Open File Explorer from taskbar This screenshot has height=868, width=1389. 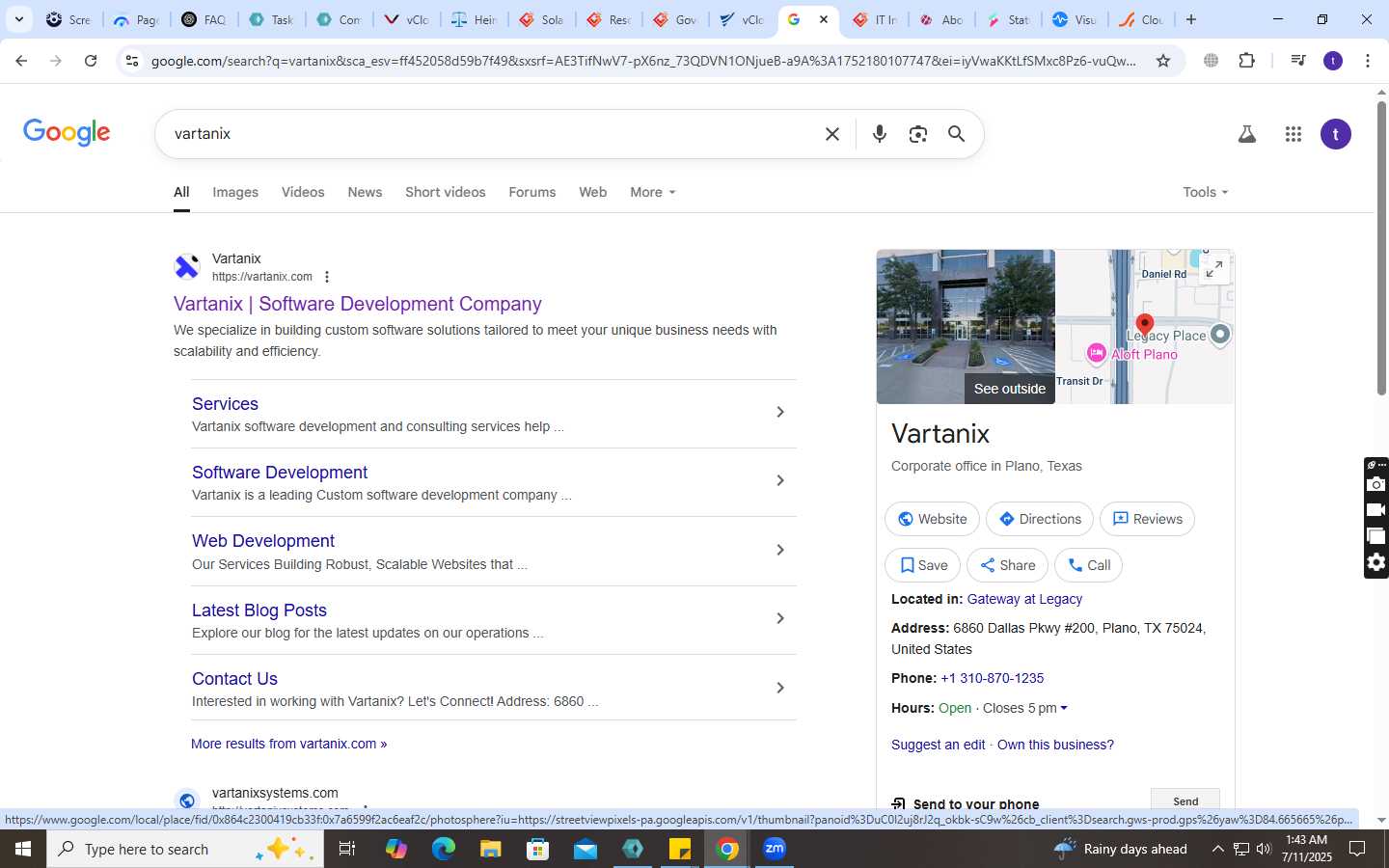pos(490,849)
